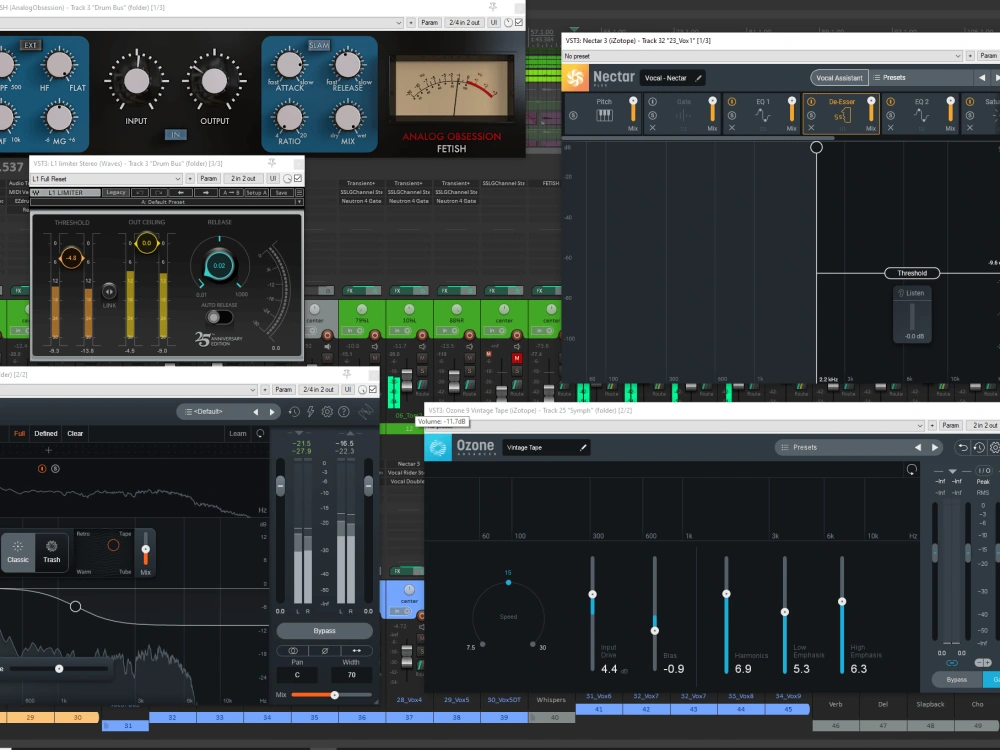Viewport: 1000px width, 750px height.
Task: Bypass the De-Esser module power button
Action: (x=811, y=102)
